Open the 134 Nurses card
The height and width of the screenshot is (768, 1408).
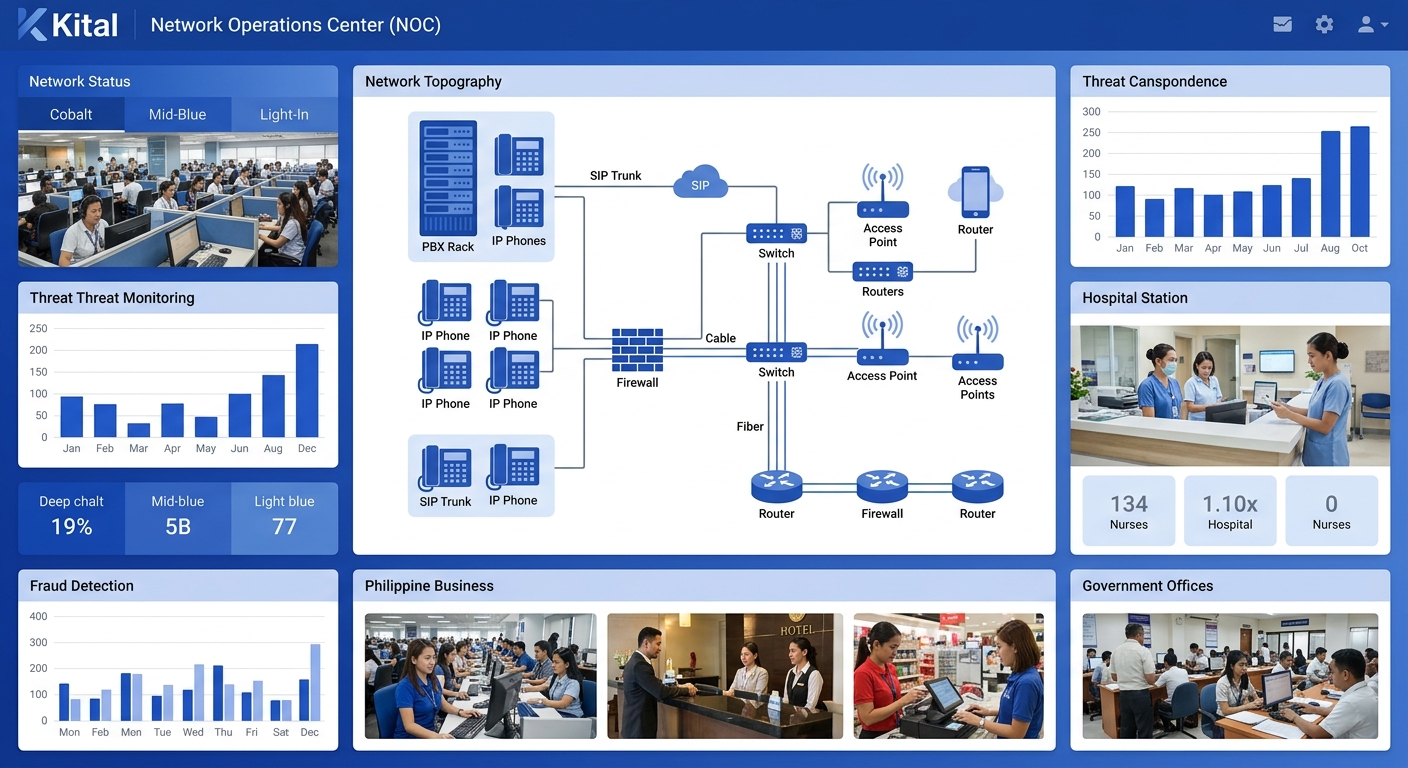(1129, 510)
